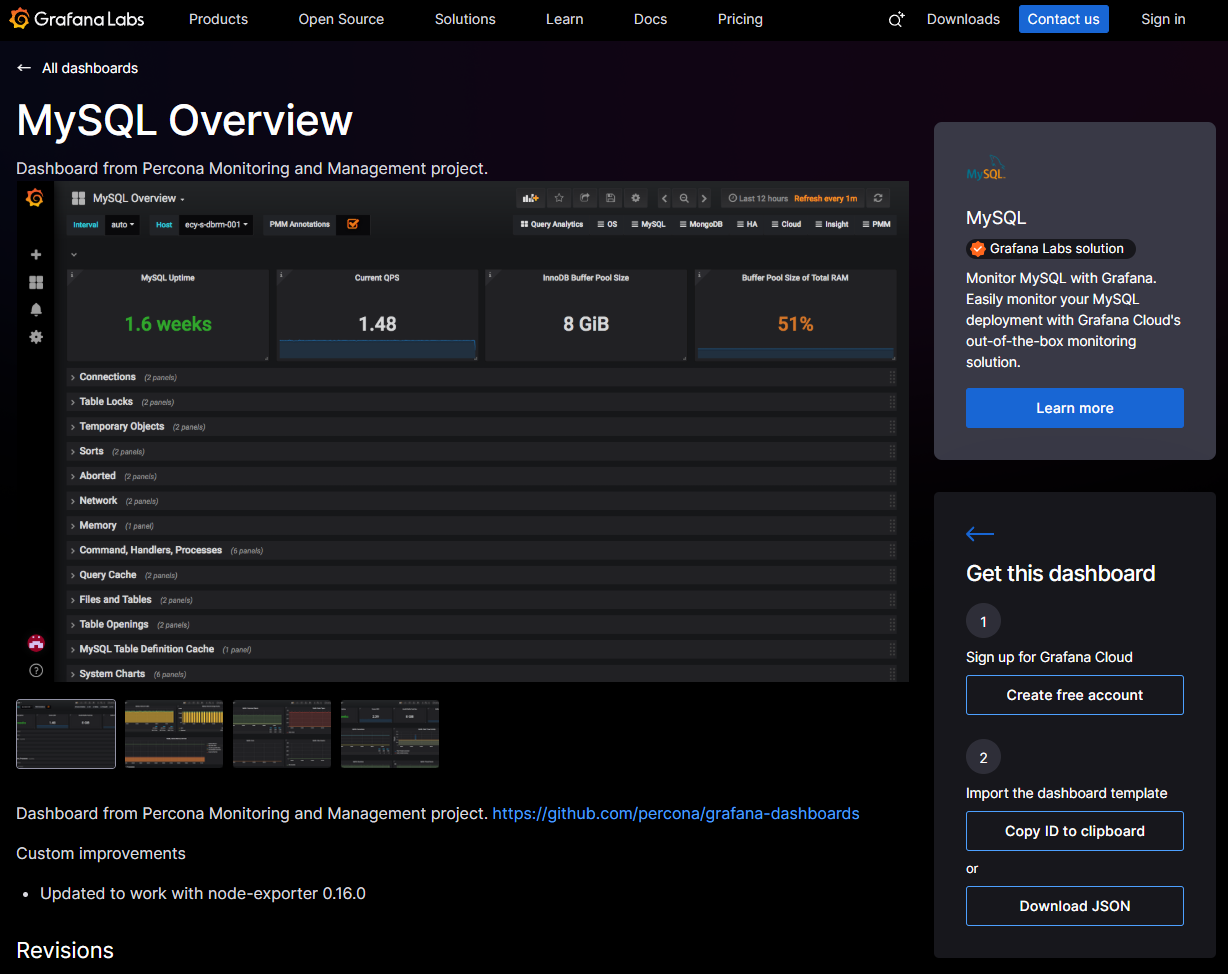Click Sign in link
The width and height of the screenshot is (1228, 974).
[1163, 19]
